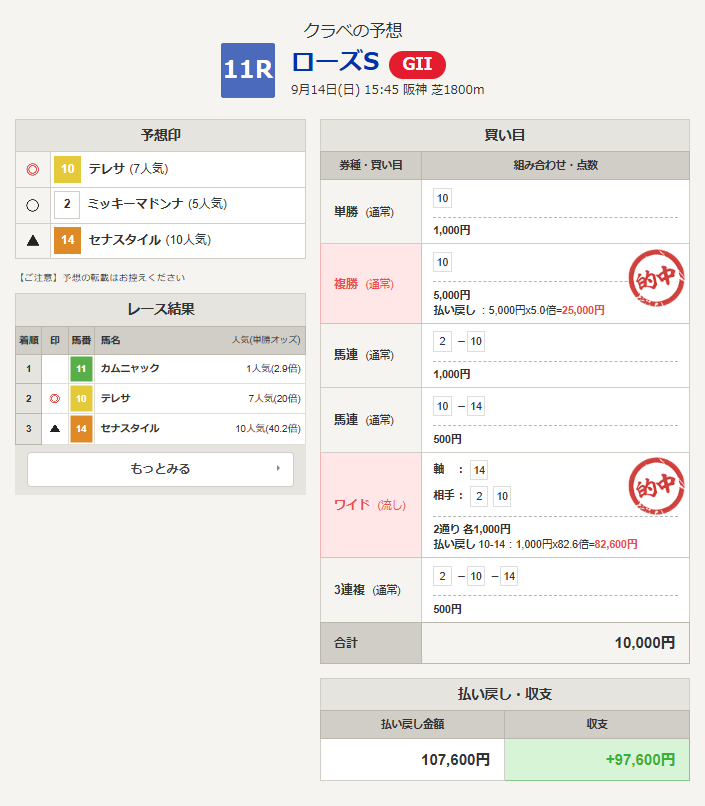This screenshot has width=705, height=806.
Task: Click the 107,600円 payout amount cell
Action: (412, 760)
